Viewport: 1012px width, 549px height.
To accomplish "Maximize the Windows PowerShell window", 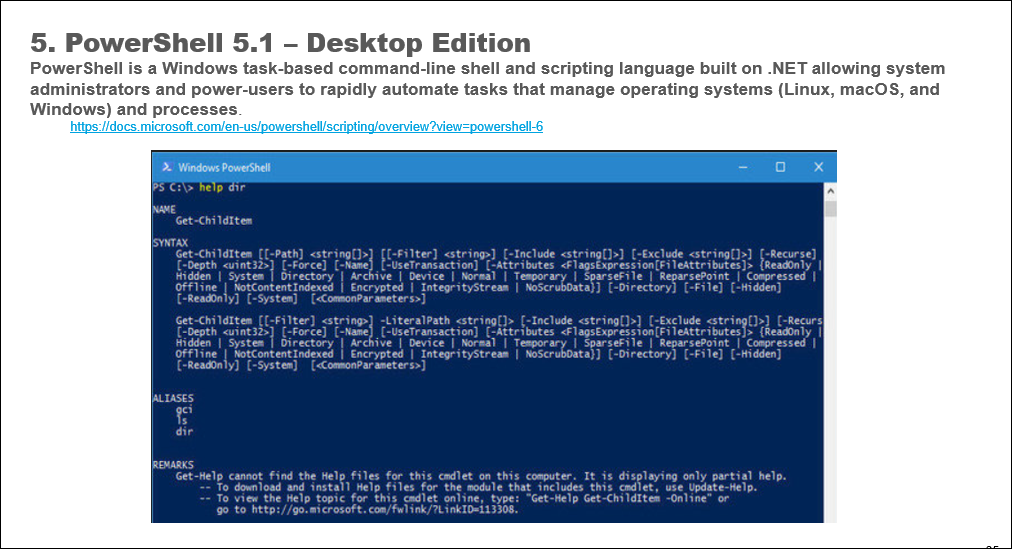I will click(x=780, y=167).
